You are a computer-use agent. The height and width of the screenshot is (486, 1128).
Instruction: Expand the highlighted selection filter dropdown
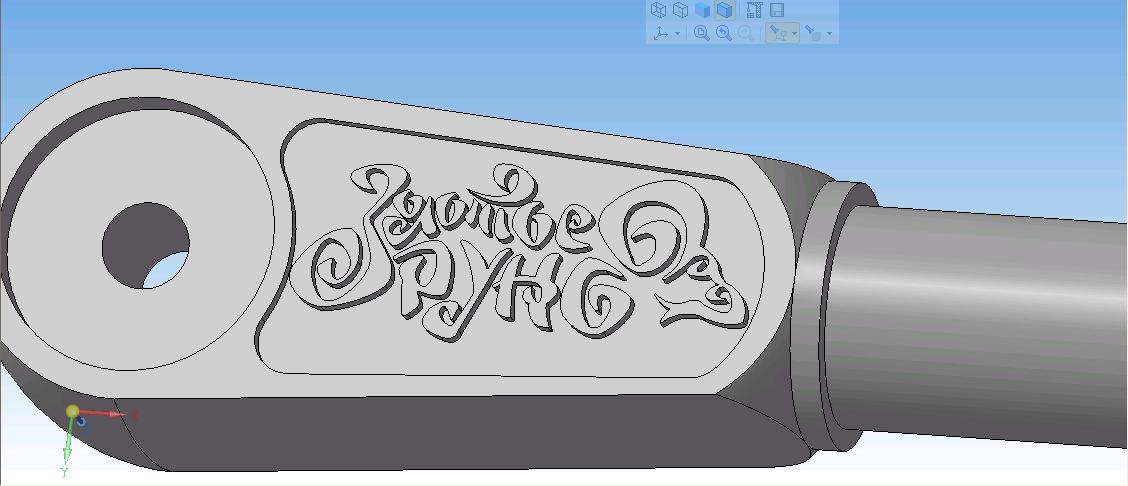pyautogui.click(x=794, y=34)
